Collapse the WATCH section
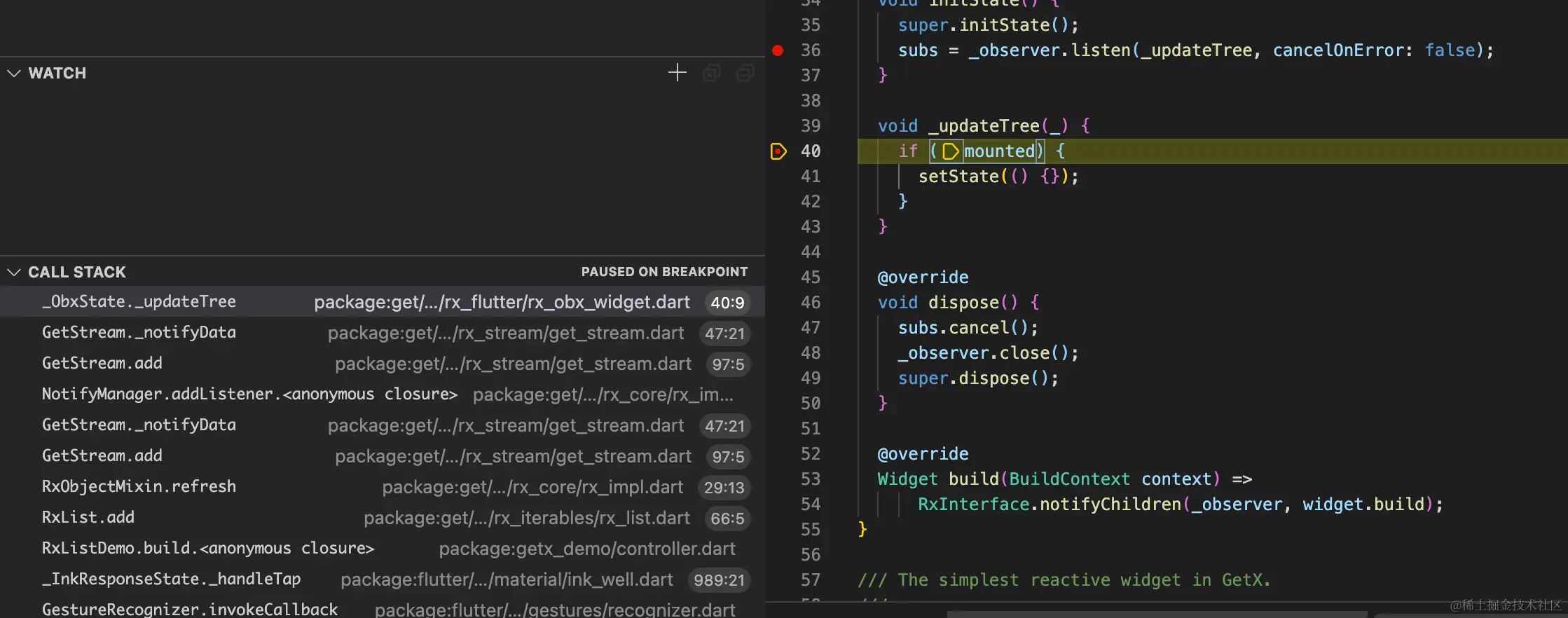Screen dimensions: 1568x618 pos(14,73)
